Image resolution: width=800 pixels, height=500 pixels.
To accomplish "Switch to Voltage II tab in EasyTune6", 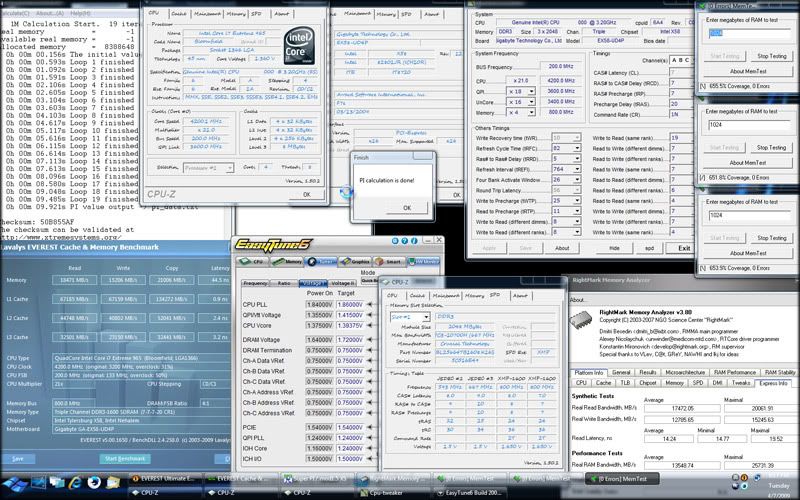I will (342, 283).
